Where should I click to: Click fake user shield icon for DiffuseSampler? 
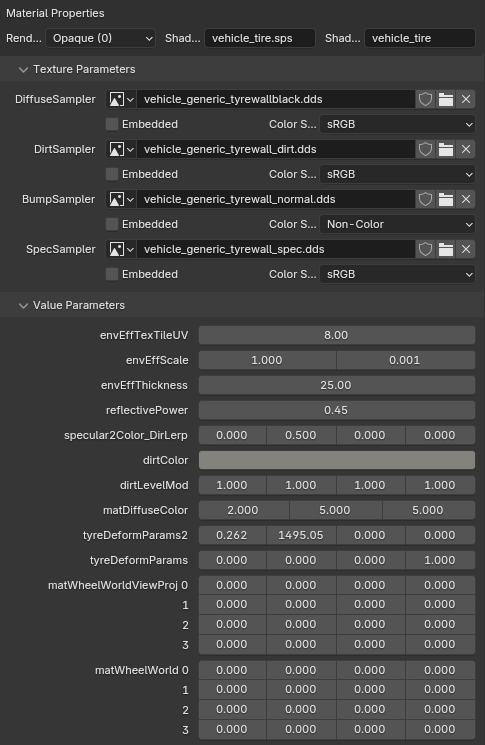pyautogui.click(x=425, y=99)
